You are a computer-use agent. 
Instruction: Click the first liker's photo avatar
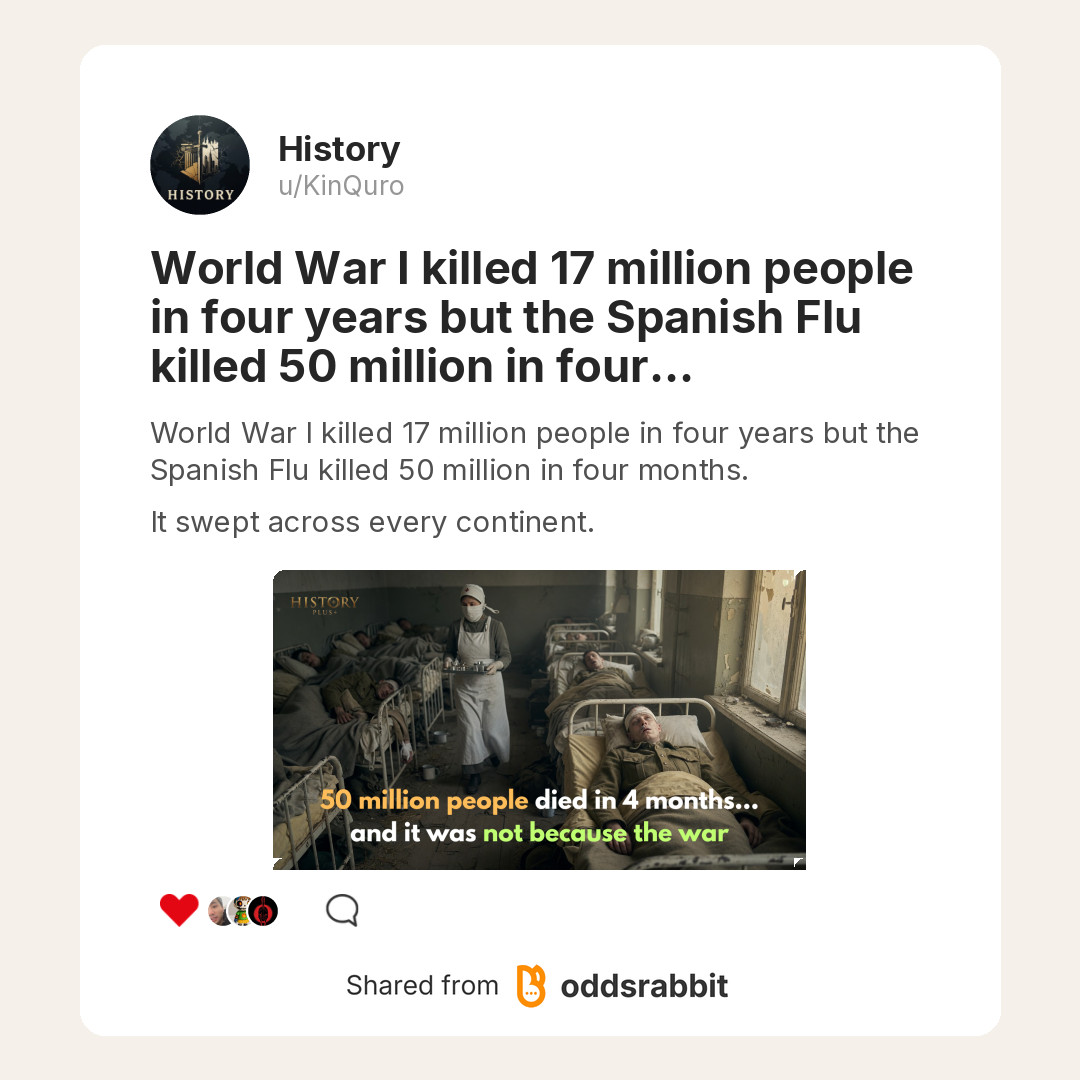pyautogui.click(x=220, y=911)
